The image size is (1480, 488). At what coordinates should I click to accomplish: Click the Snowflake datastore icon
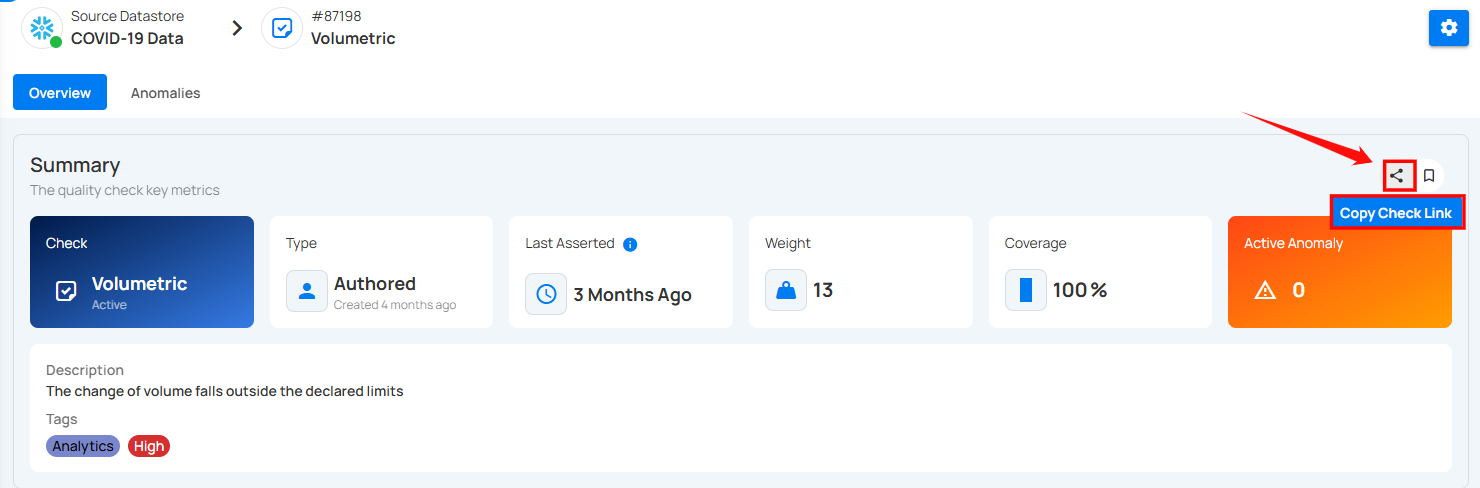[x=42, y=28]
